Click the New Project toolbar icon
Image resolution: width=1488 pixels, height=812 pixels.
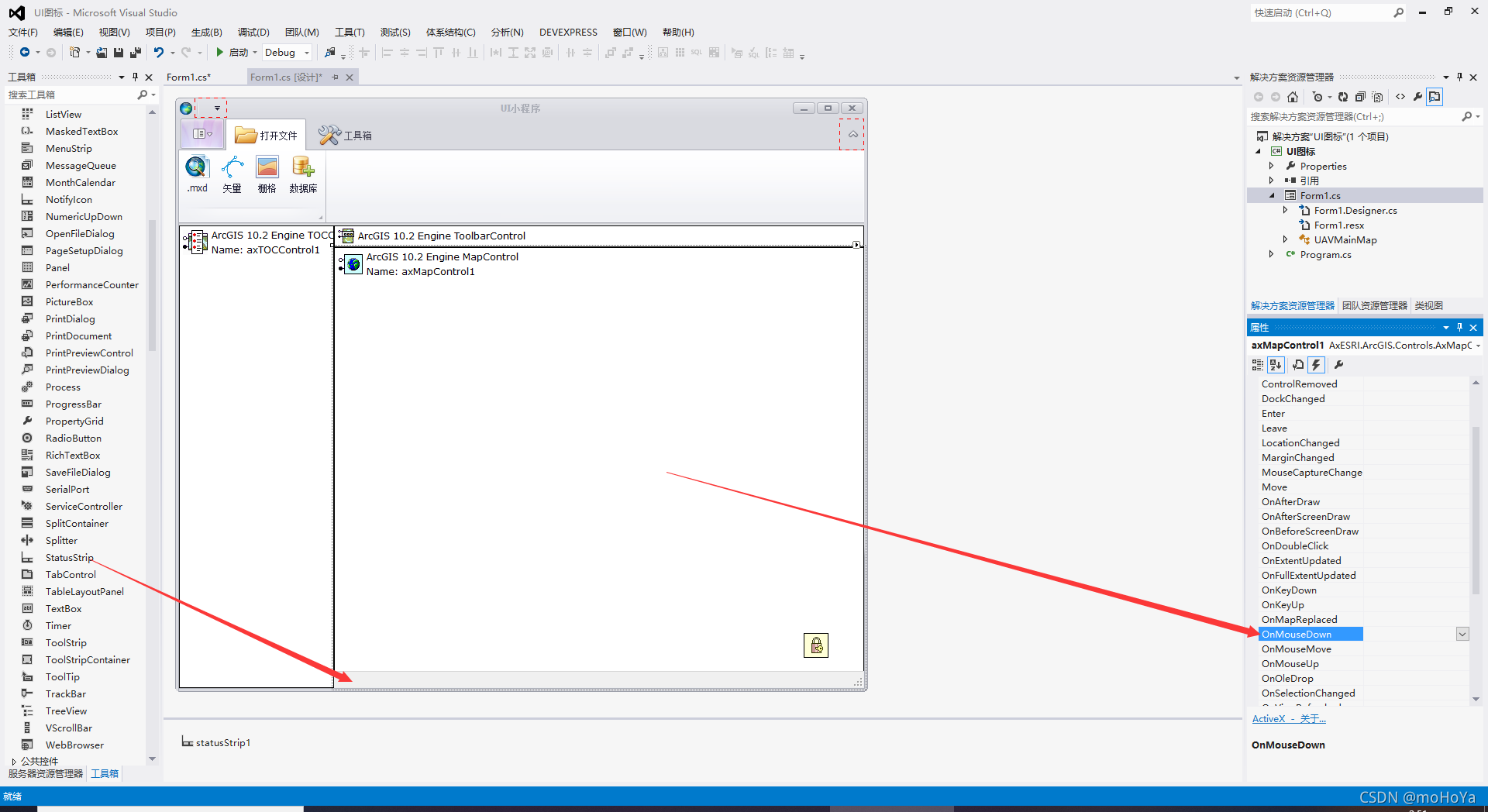pyautogui.click(x=74, y=53)
